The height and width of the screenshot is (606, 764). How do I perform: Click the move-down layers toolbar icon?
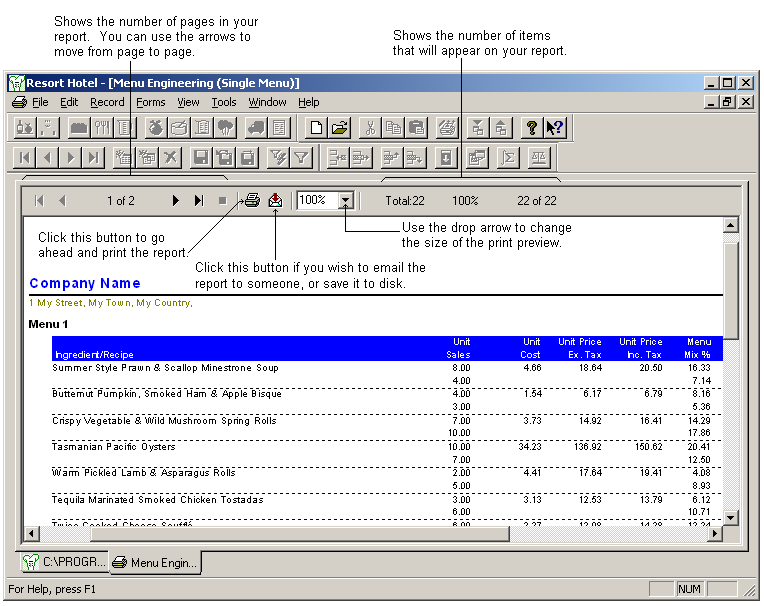(x=478, y=128)
